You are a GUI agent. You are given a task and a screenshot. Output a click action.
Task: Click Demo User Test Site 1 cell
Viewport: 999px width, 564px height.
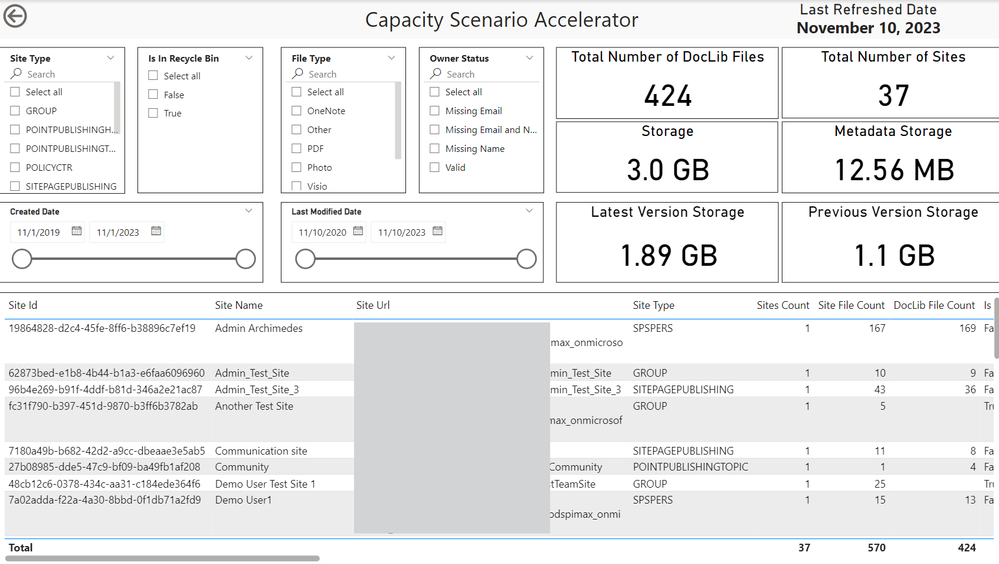pyautogui.click(x=265, y=484)
